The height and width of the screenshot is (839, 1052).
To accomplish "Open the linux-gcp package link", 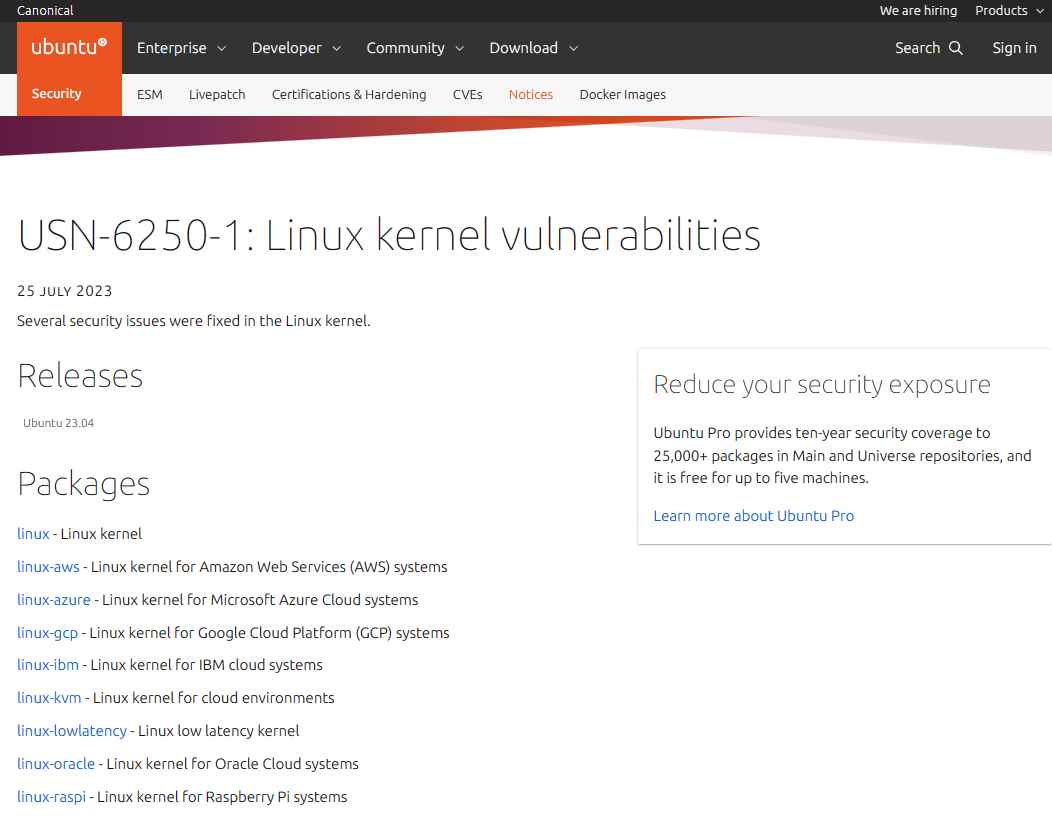I will pyautogui.click(x=47, y=632).
